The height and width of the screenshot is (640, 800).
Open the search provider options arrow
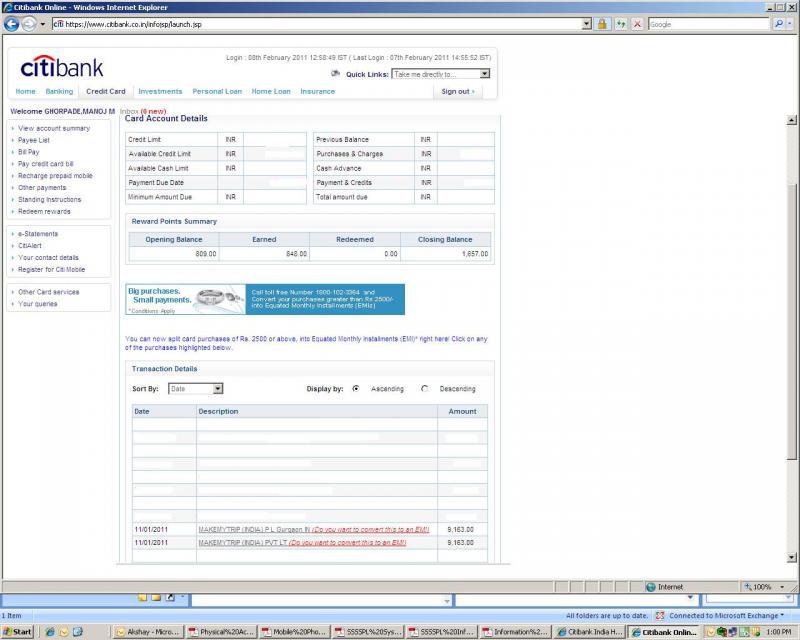(790, 23)
